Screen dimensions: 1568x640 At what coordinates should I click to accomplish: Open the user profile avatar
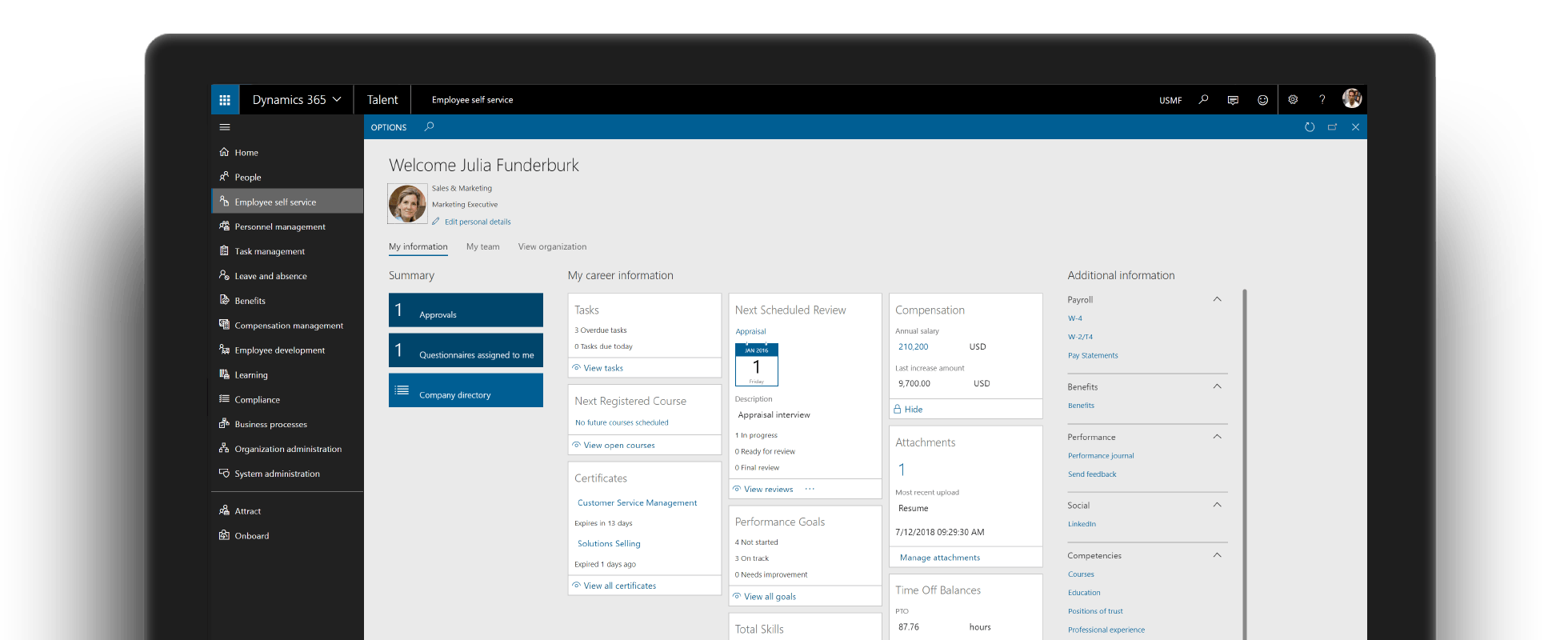click(x=1352, y=99)
